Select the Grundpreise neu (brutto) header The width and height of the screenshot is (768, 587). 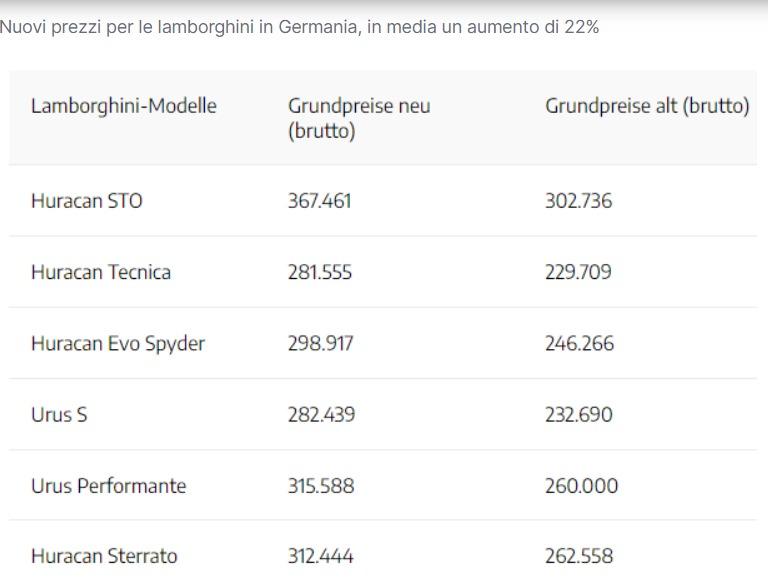coord(359,118)
